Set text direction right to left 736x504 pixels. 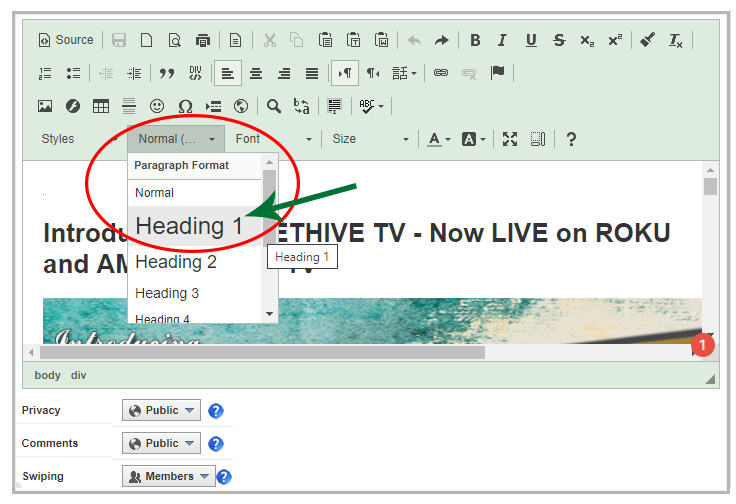[373, 73]
